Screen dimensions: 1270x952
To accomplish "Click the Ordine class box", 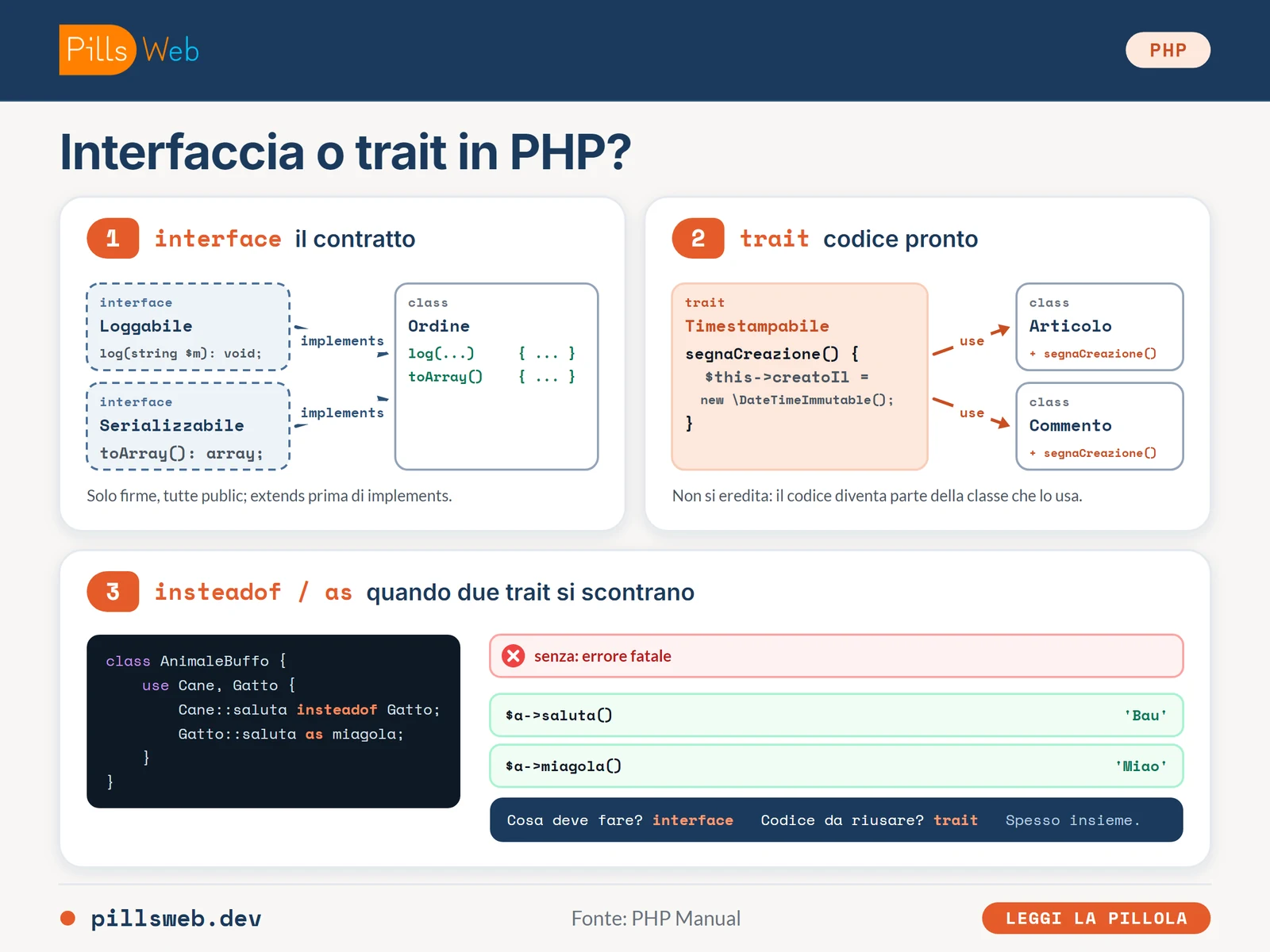I will tap(496, 376).
